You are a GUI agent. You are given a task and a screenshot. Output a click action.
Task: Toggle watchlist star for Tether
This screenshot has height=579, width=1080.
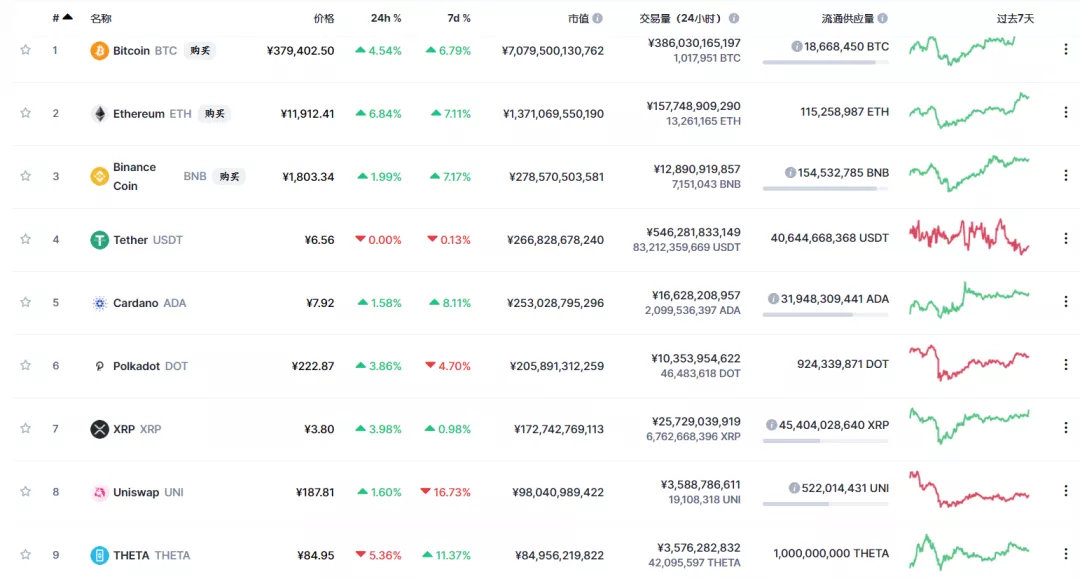point(25,240)
